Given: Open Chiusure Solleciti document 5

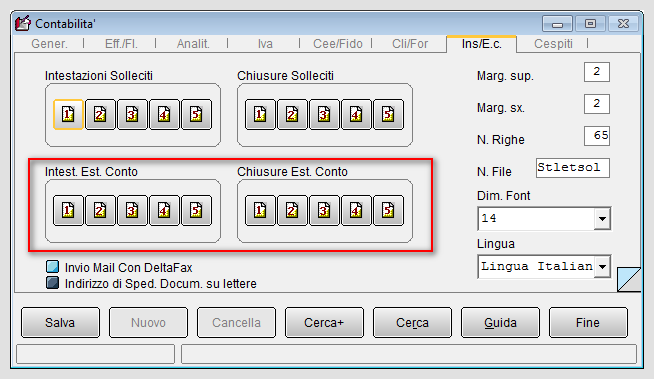Looking at the screenshot, I should [389, 115].
